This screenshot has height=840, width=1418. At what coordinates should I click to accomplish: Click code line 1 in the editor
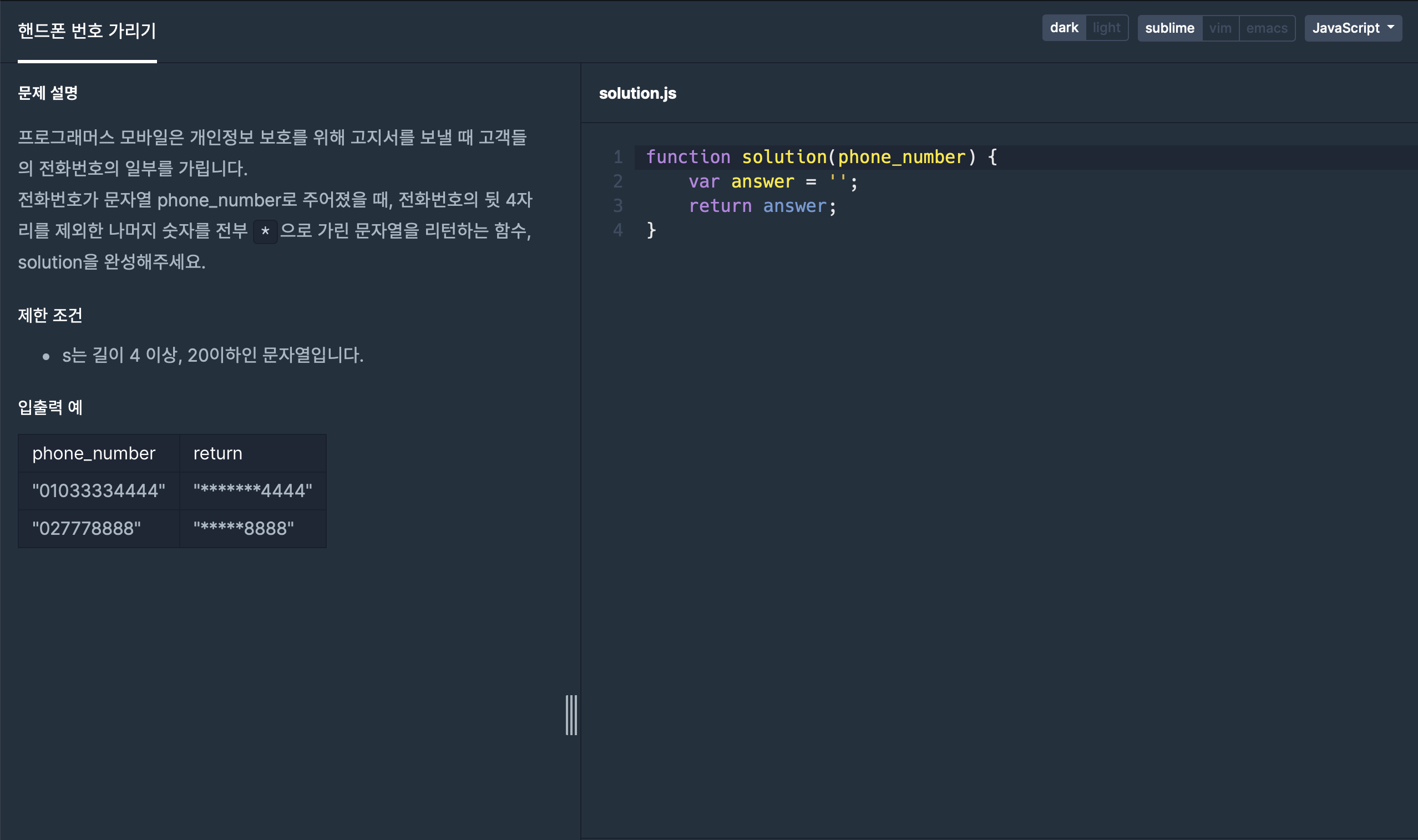click(x=821, y=157)
